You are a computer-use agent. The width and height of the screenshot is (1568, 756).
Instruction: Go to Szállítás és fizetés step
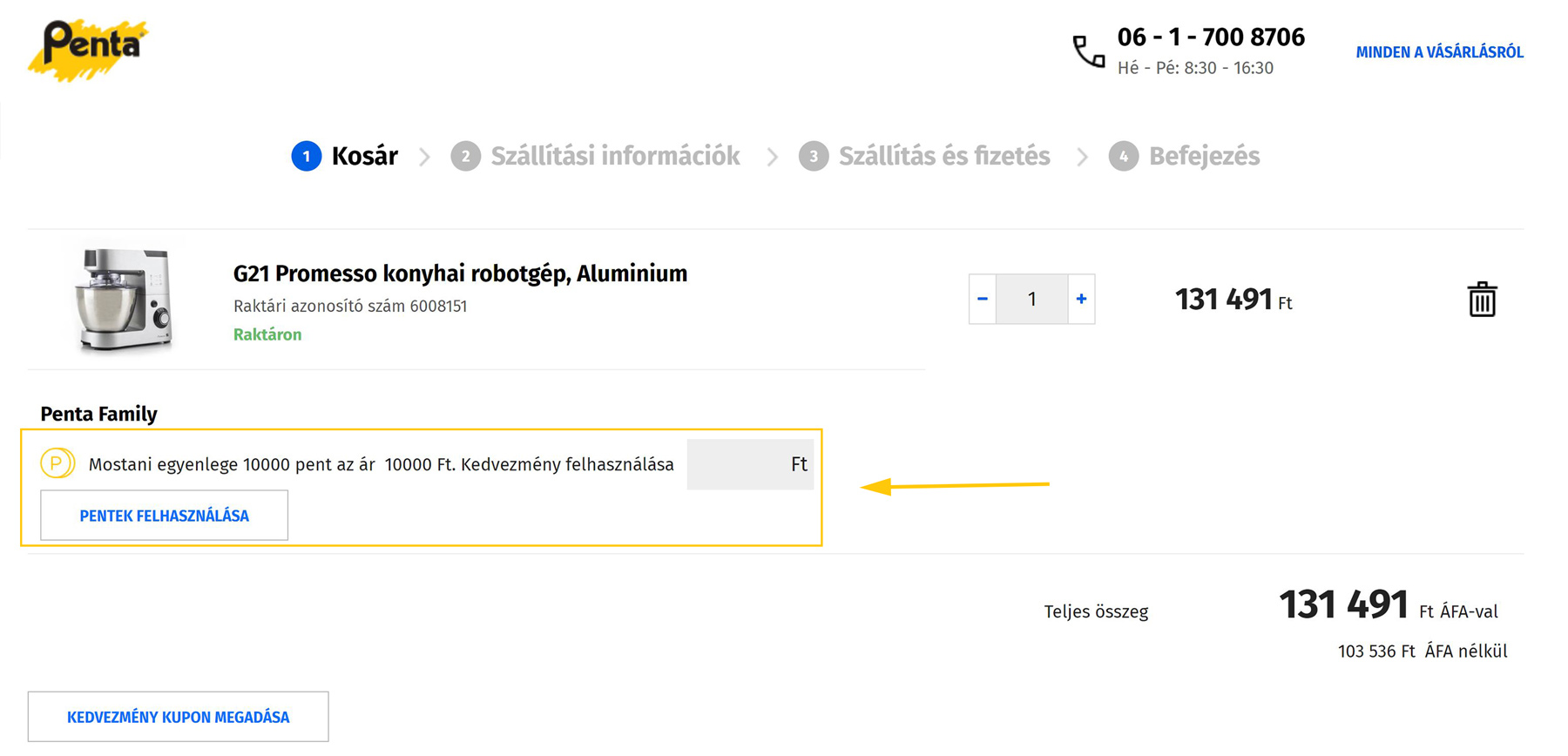click(x=944, y=156)
